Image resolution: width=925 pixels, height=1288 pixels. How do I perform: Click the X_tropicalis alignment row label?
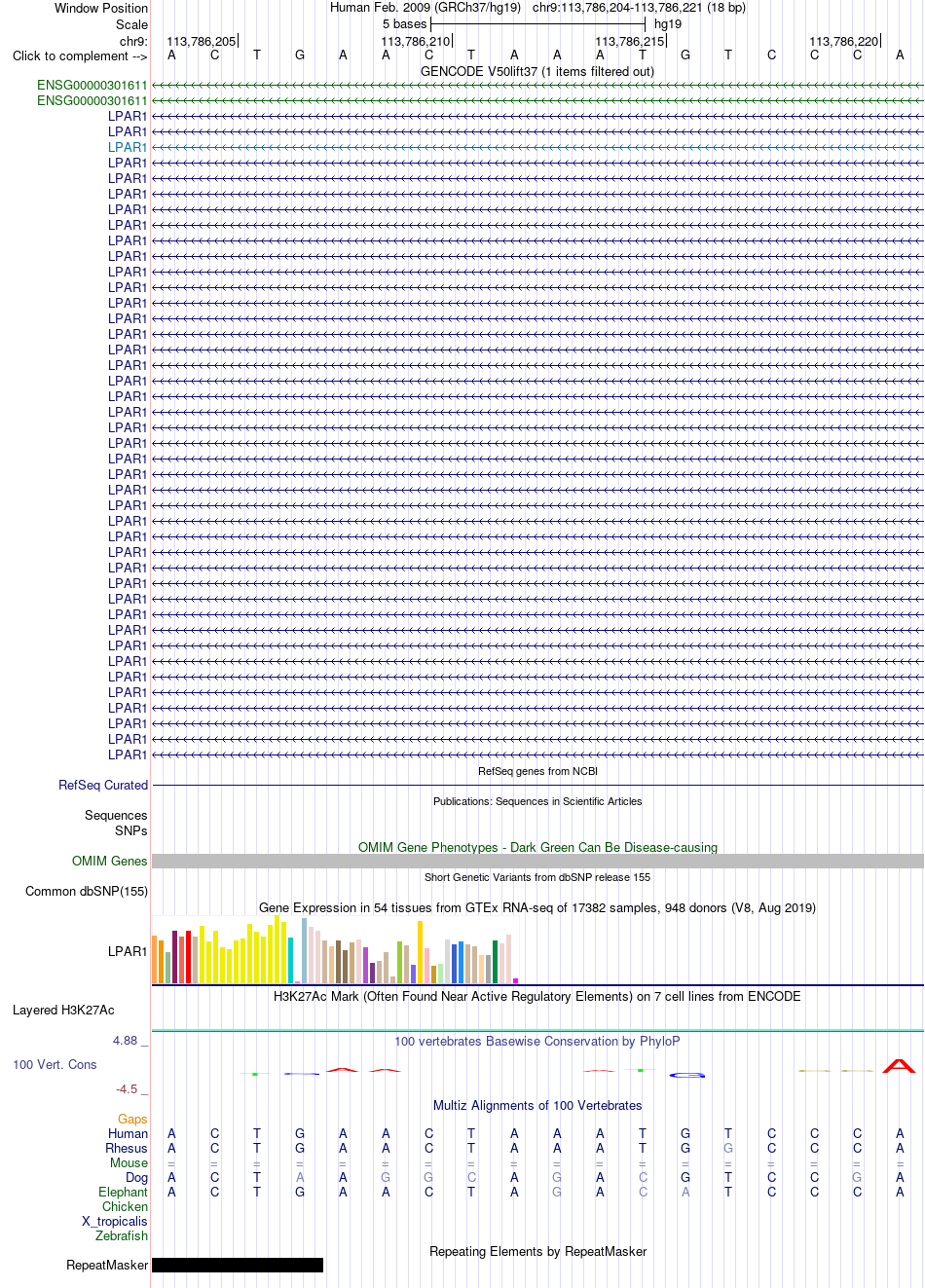(115, 1221)
